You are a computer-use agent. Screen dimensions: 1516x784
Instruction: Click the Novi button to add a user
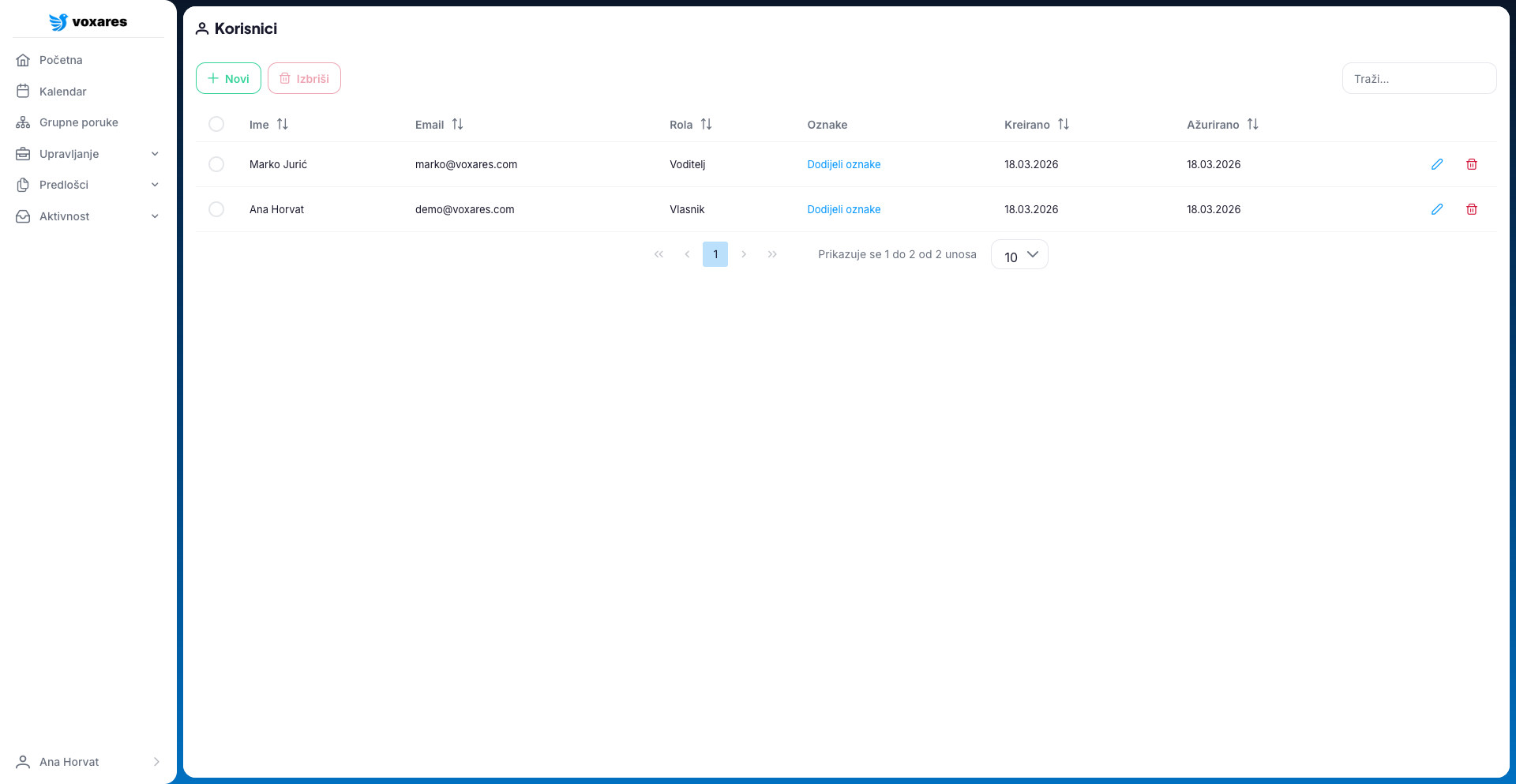pyautogui.click(x=228, y=78)
